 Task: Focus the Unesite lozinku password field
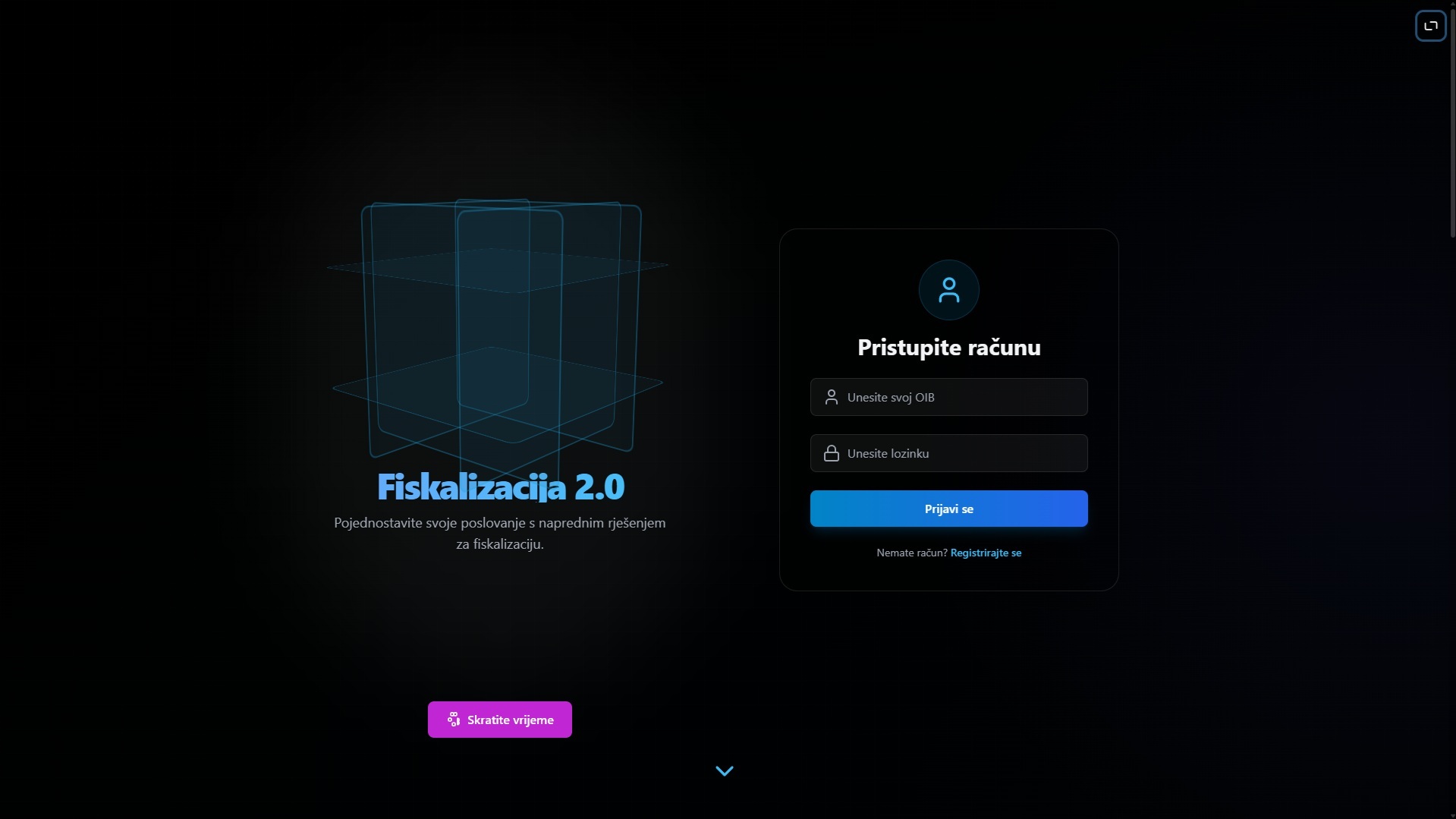tap(948, 453)
